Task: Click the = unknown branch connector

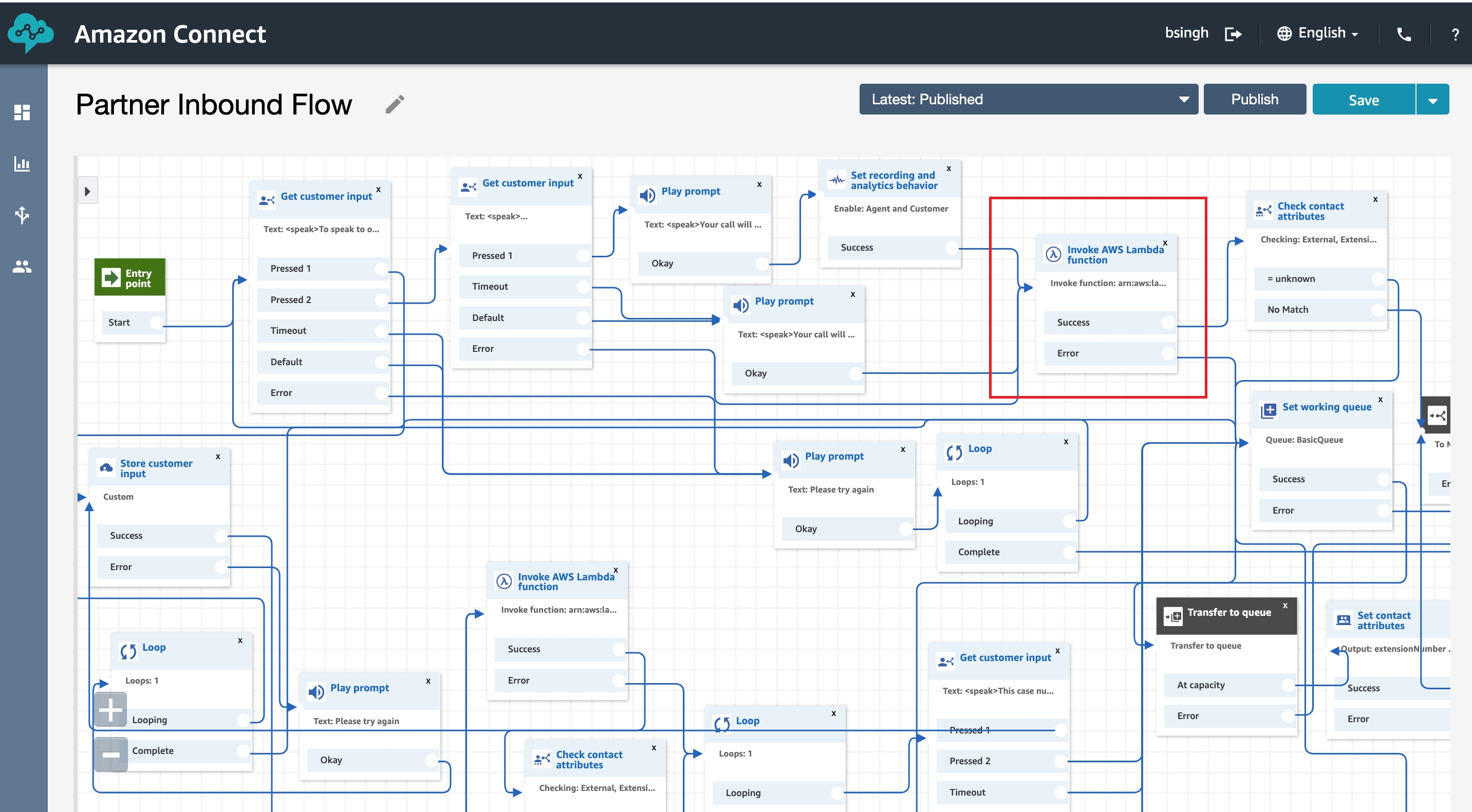Action: pos(1380,279)
